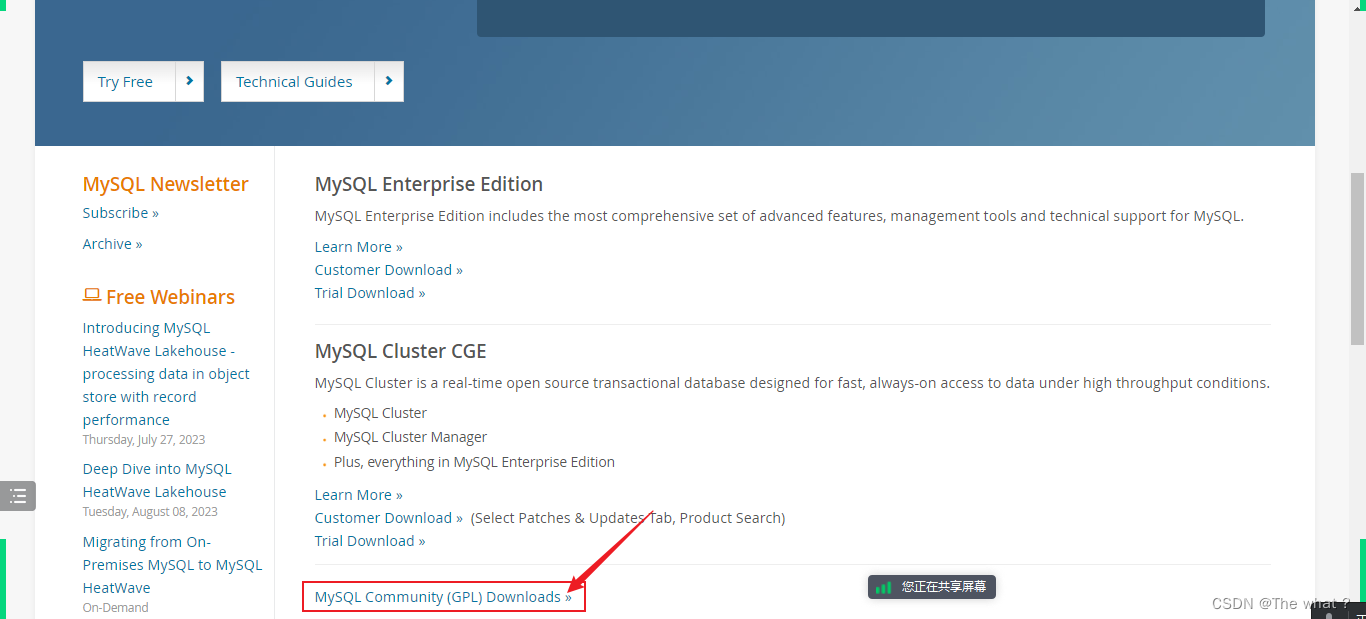Click the page vertical scrollbar thumb
This screenshot has width=1366, height=619.
(x=1357, y=259)
